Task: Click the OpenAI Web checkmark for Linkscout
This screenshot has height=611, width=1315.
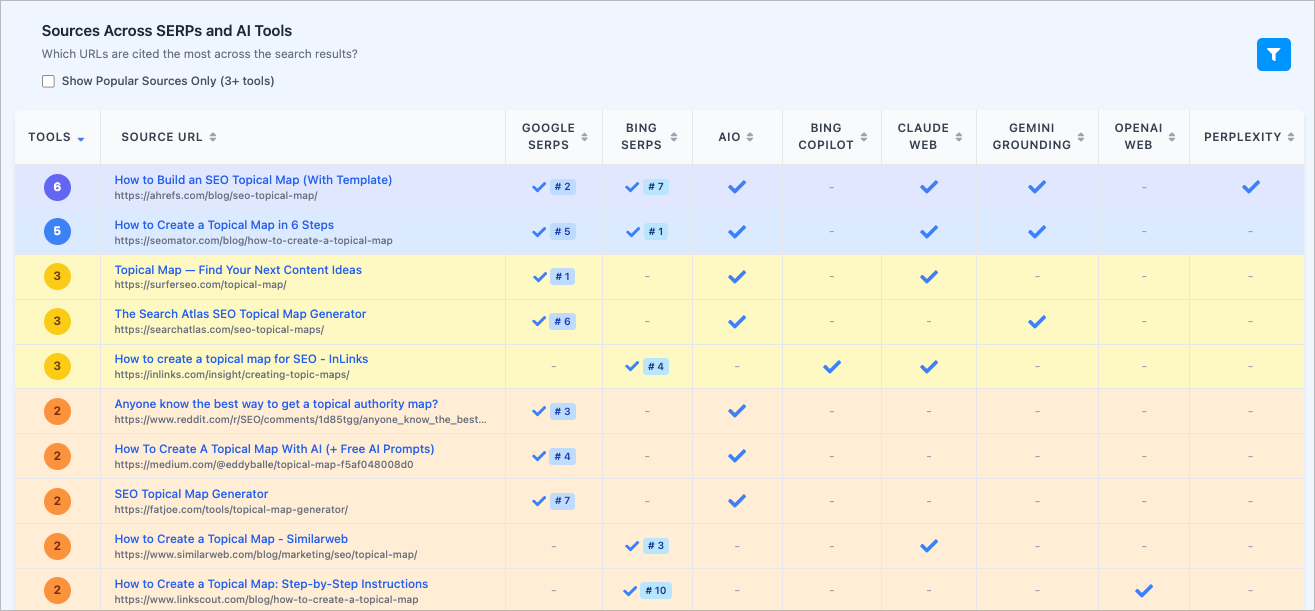Action: 1144,591
